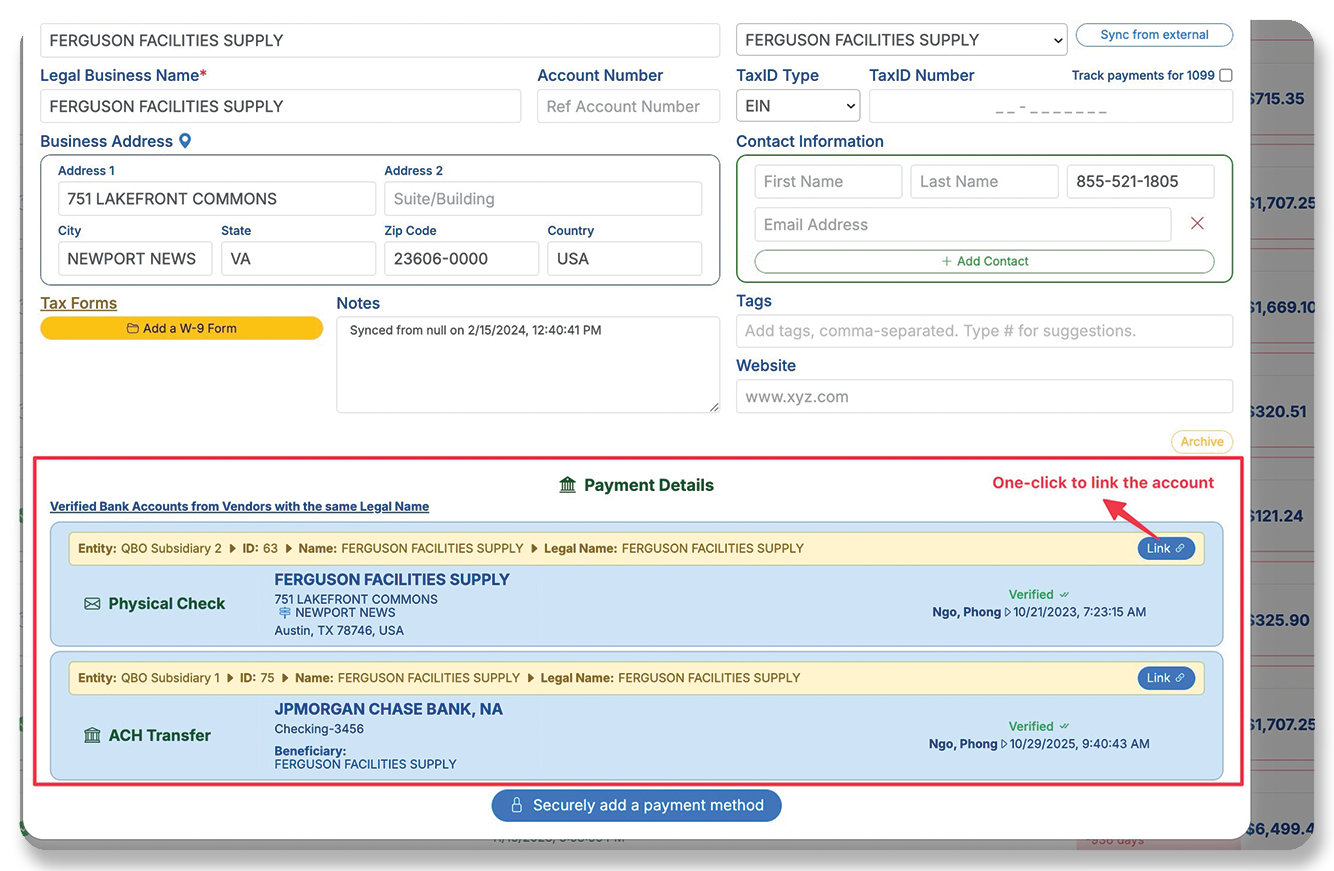Focus the Ref Account Number field
Screen dimensions: 1334x871
pos(629,106)
